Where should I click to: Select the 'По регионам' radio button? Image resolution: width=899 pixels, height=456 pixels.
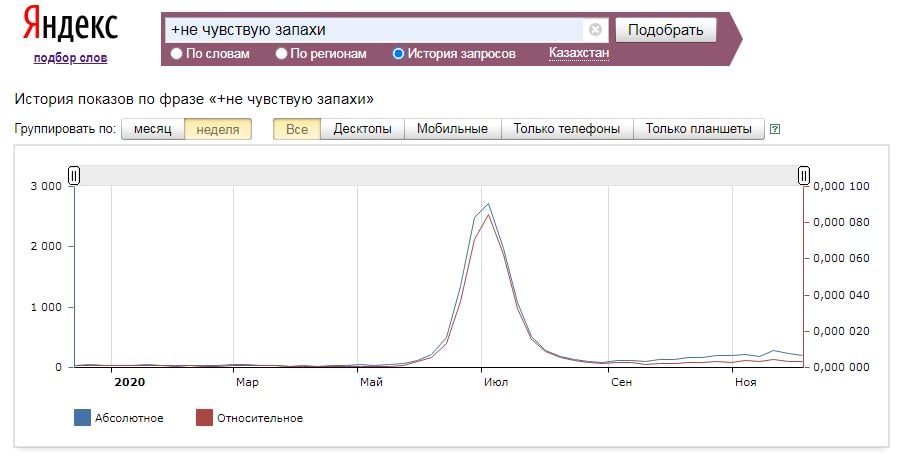click(x=281, y=53)
